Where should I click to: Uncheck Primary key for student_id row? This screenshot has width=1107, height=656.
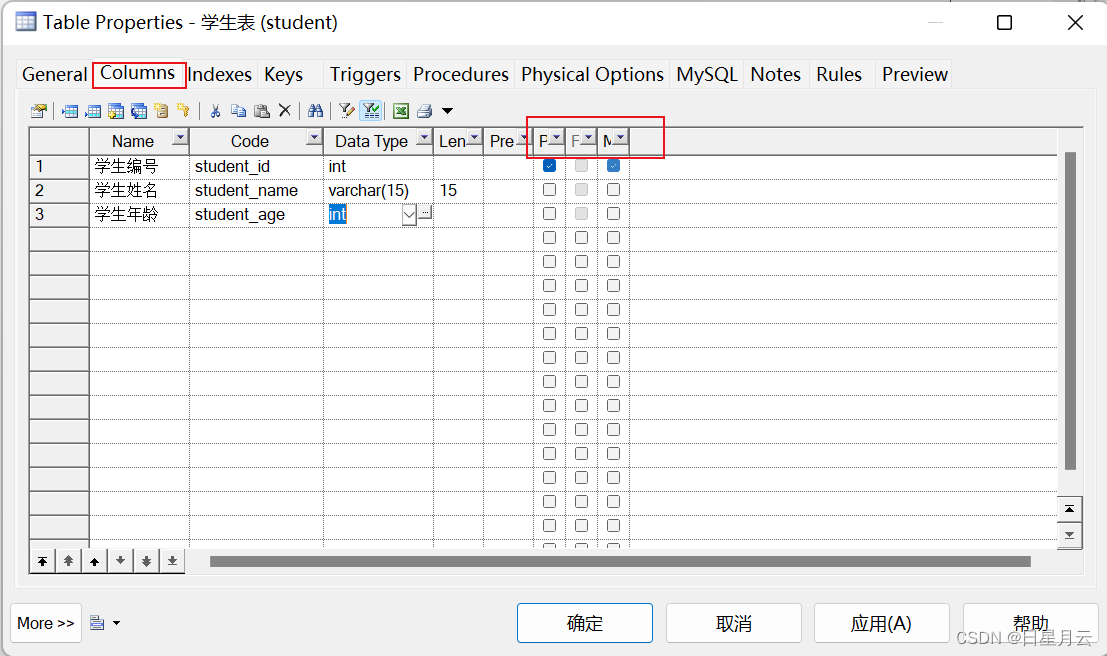tap(549, 166)
